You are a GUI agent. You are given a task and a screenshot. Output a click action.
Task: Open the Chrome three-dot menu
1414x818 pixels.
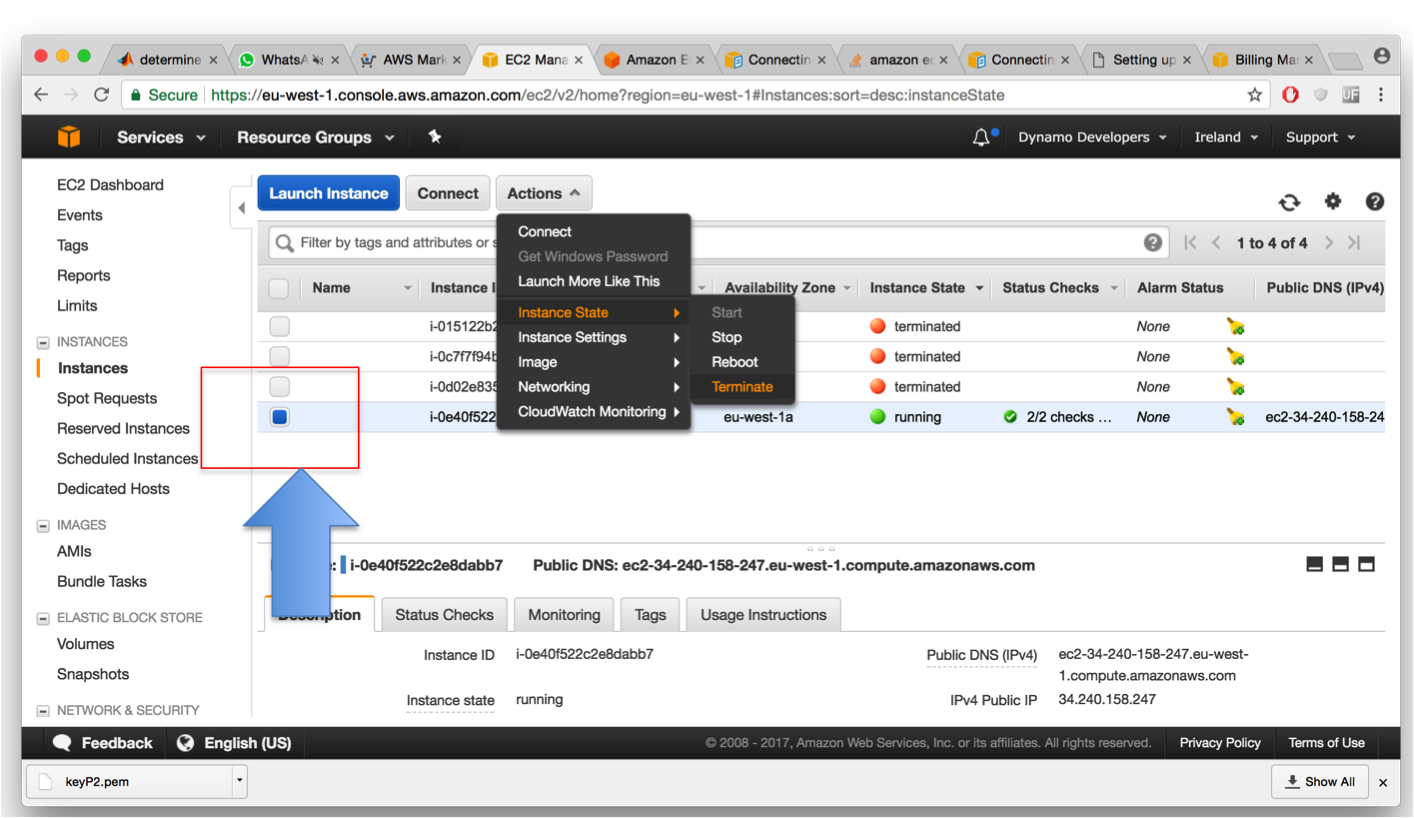(1381, 95)
